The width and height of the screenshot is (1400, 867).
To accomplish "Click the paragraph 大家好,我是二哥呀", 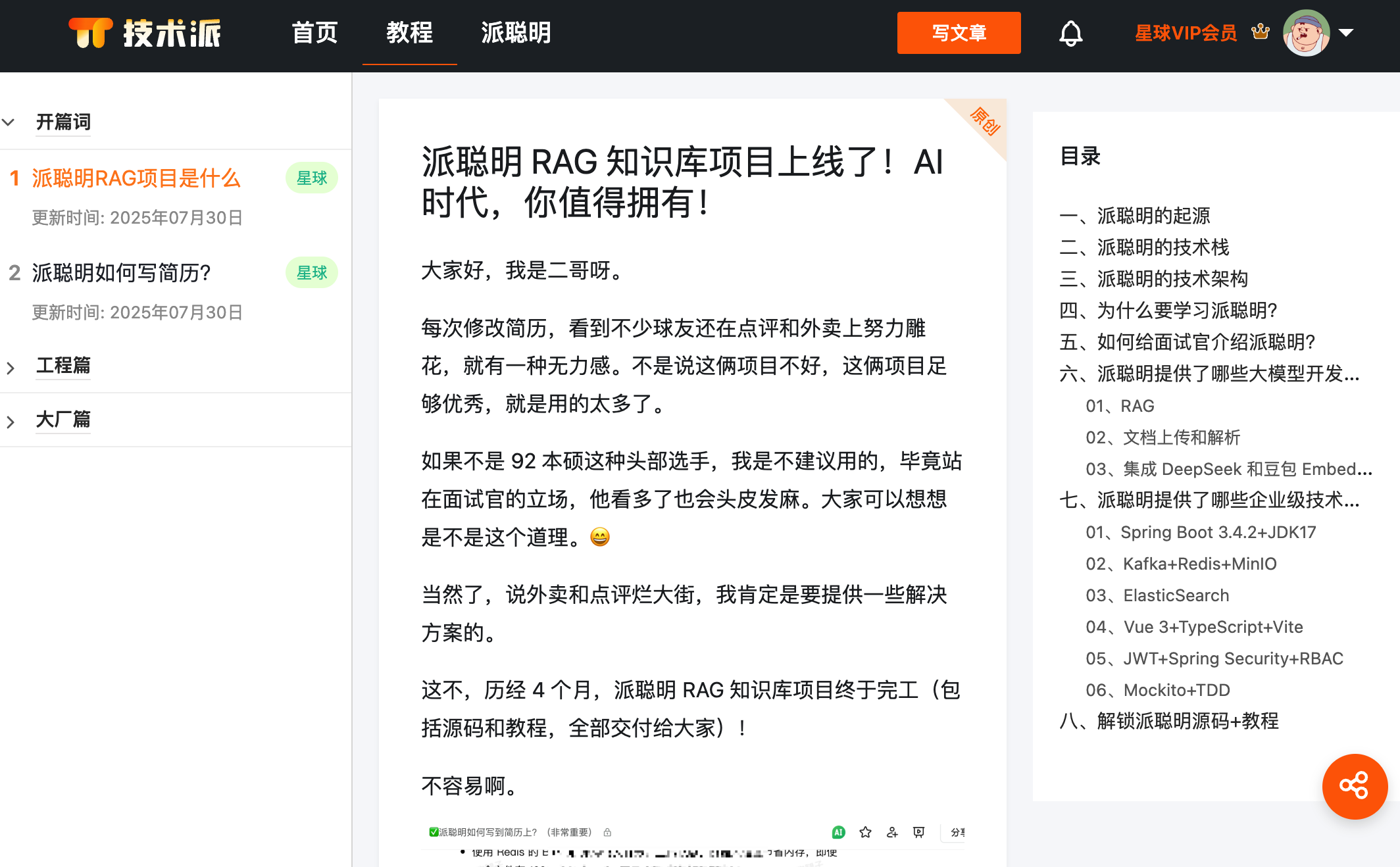I will click(524, 270).
